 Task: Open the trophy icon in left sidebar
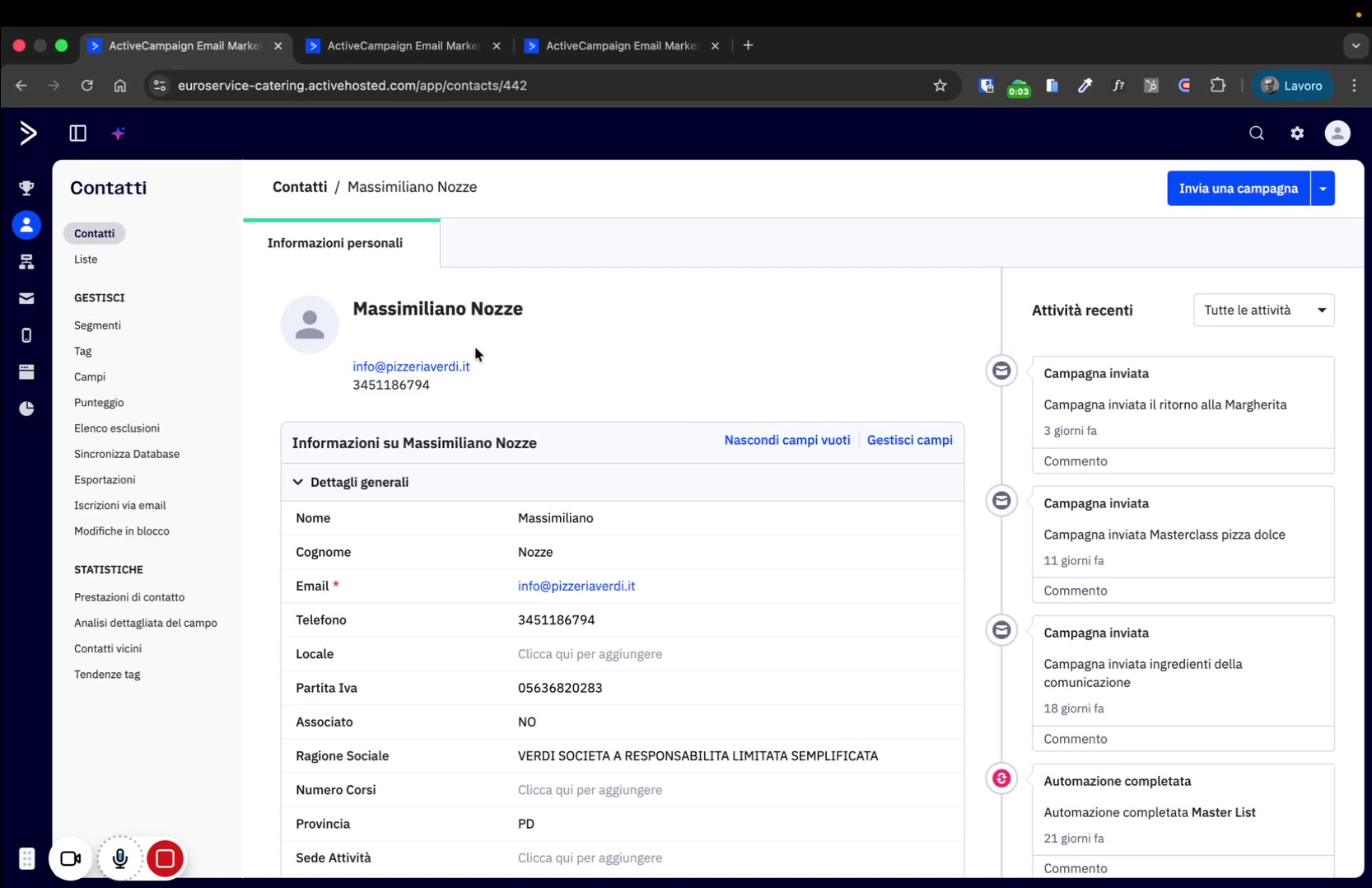click(26, 188)
